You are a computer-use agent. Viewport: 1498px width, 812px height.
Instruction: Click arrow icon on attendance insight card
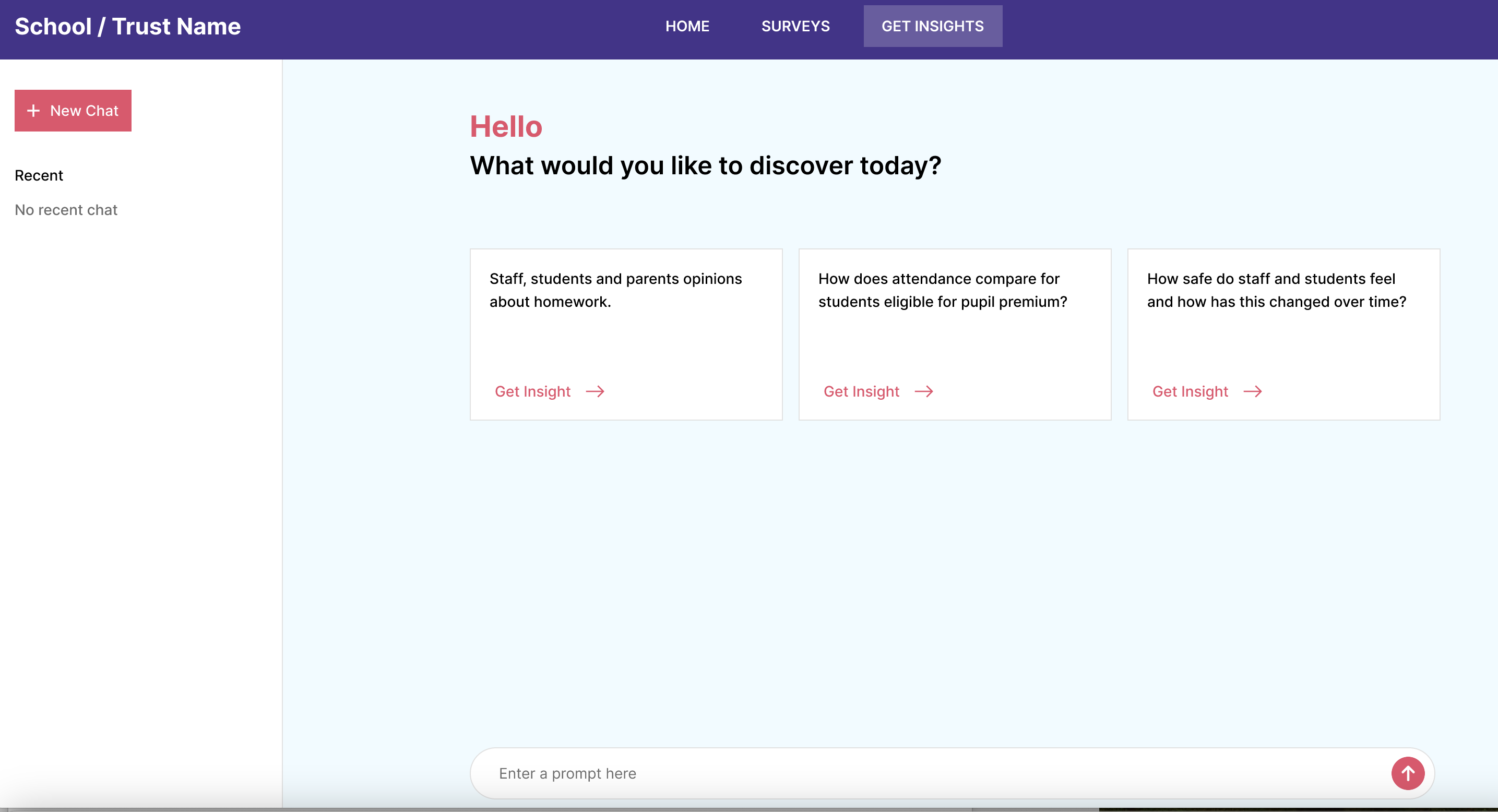923,391
